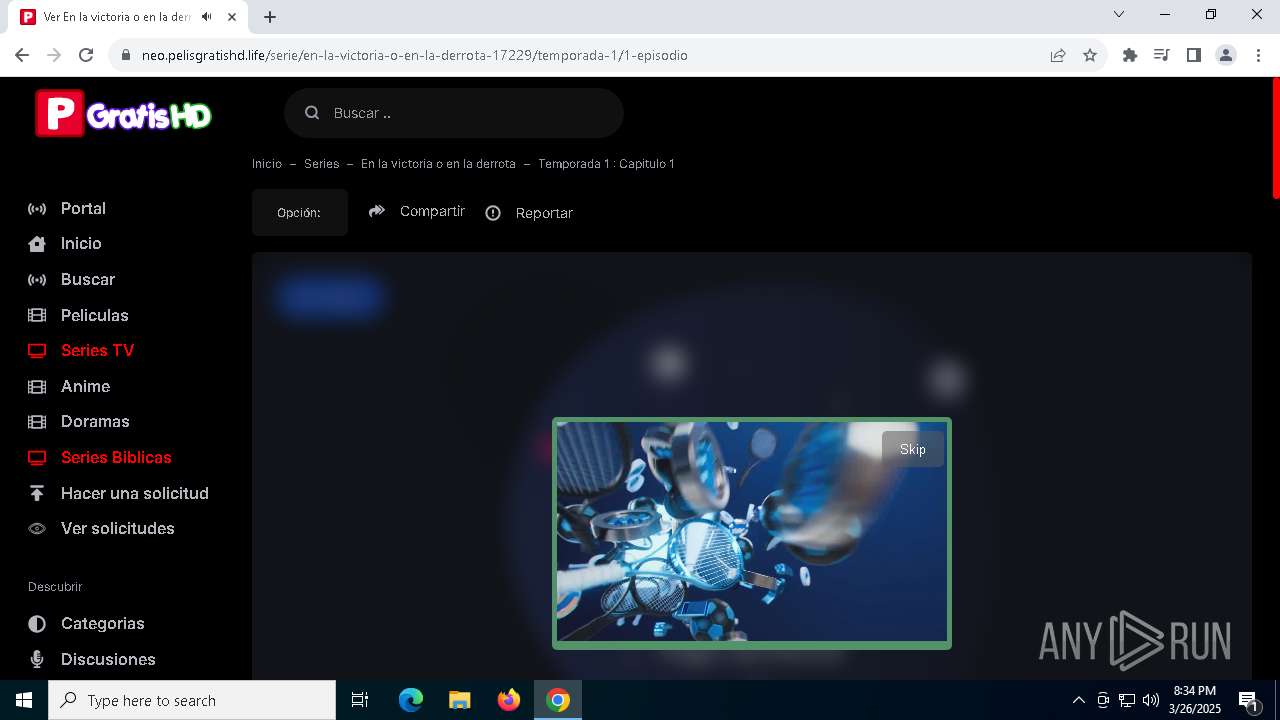Image resolution: width=1280 pixels, height=720 pixels.
Task: Click the Compartir share button
Action: pos(417,211)
